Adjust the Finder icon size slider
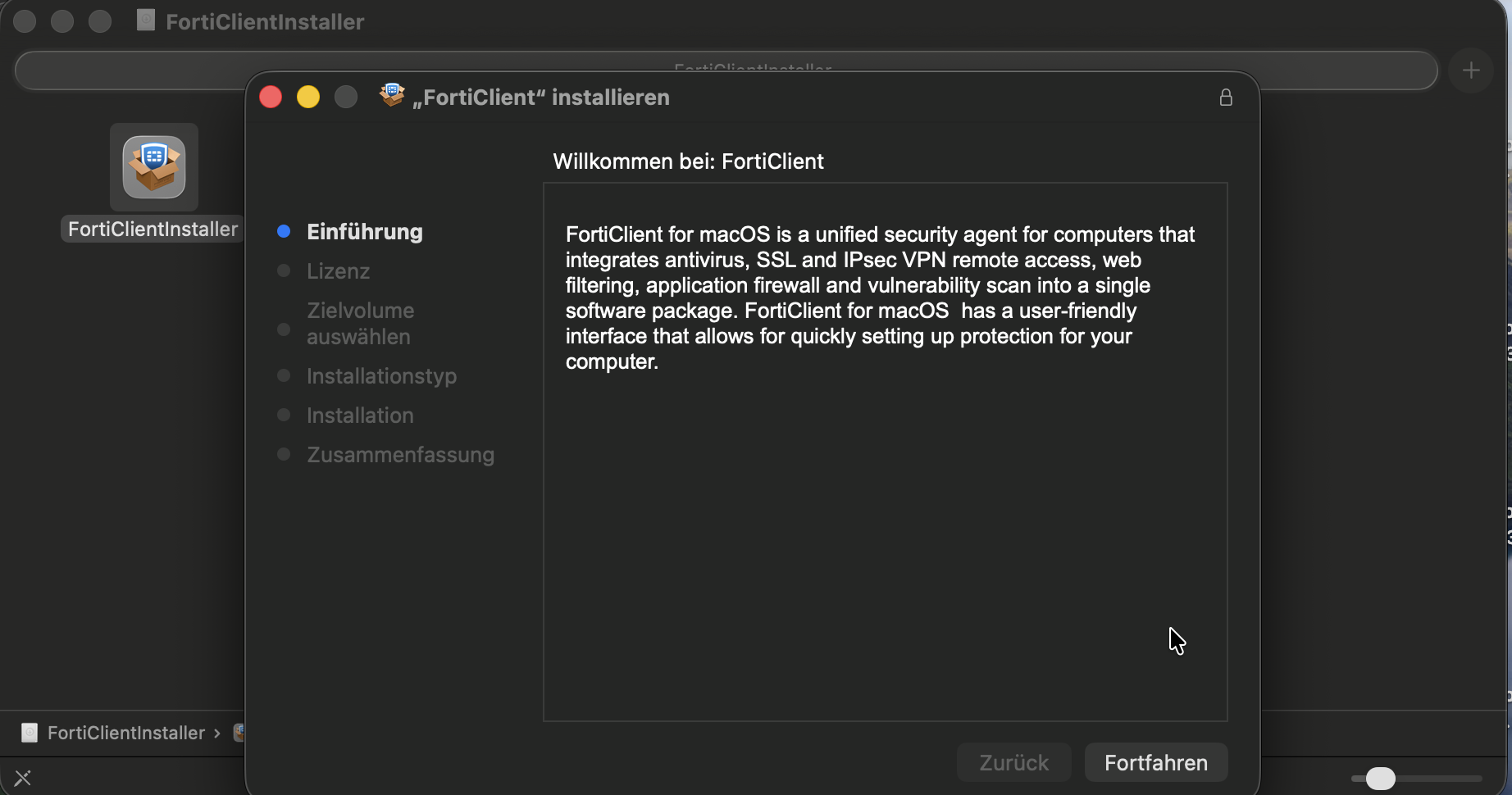Screen dimensions: 1512x795 1381,778
